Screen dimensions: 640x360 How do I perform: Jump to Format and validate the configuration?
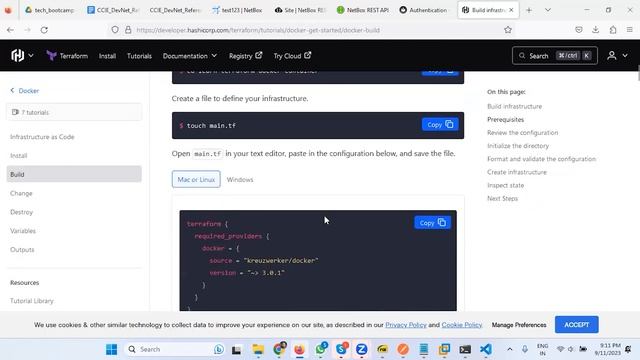tap(541, 159)
